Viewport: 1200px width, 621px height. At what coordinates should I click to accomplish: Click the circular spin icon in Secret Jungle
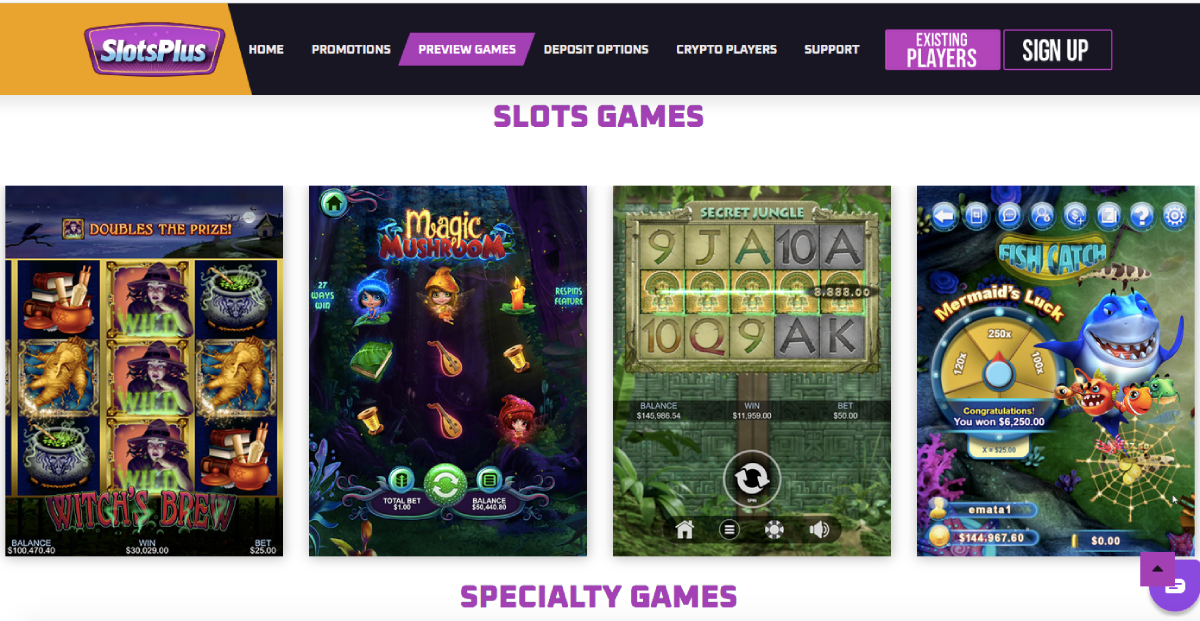751,478
